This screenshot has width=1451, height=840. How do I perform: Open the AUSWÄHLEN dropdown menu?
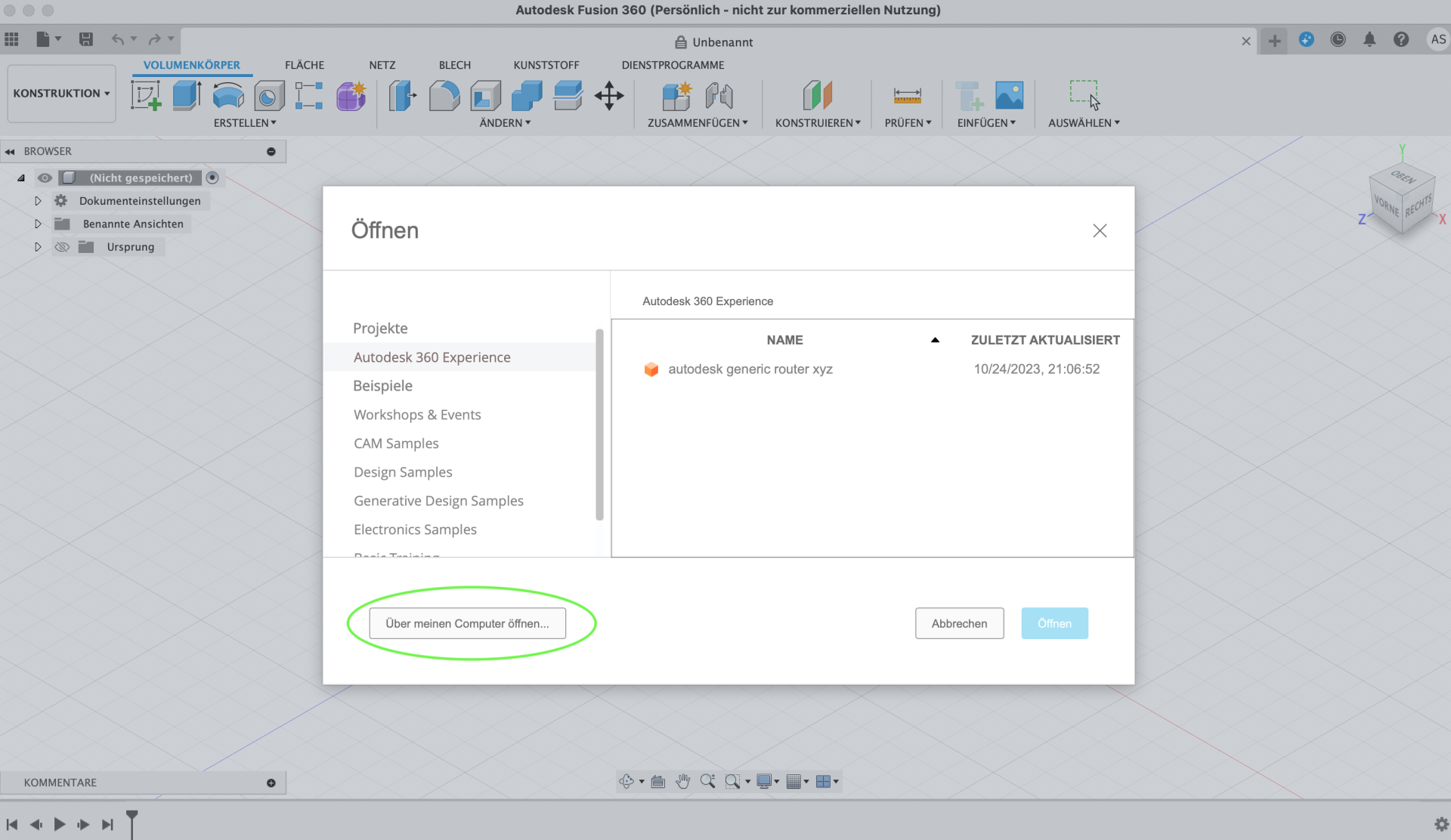click(x=1084, y=122)
